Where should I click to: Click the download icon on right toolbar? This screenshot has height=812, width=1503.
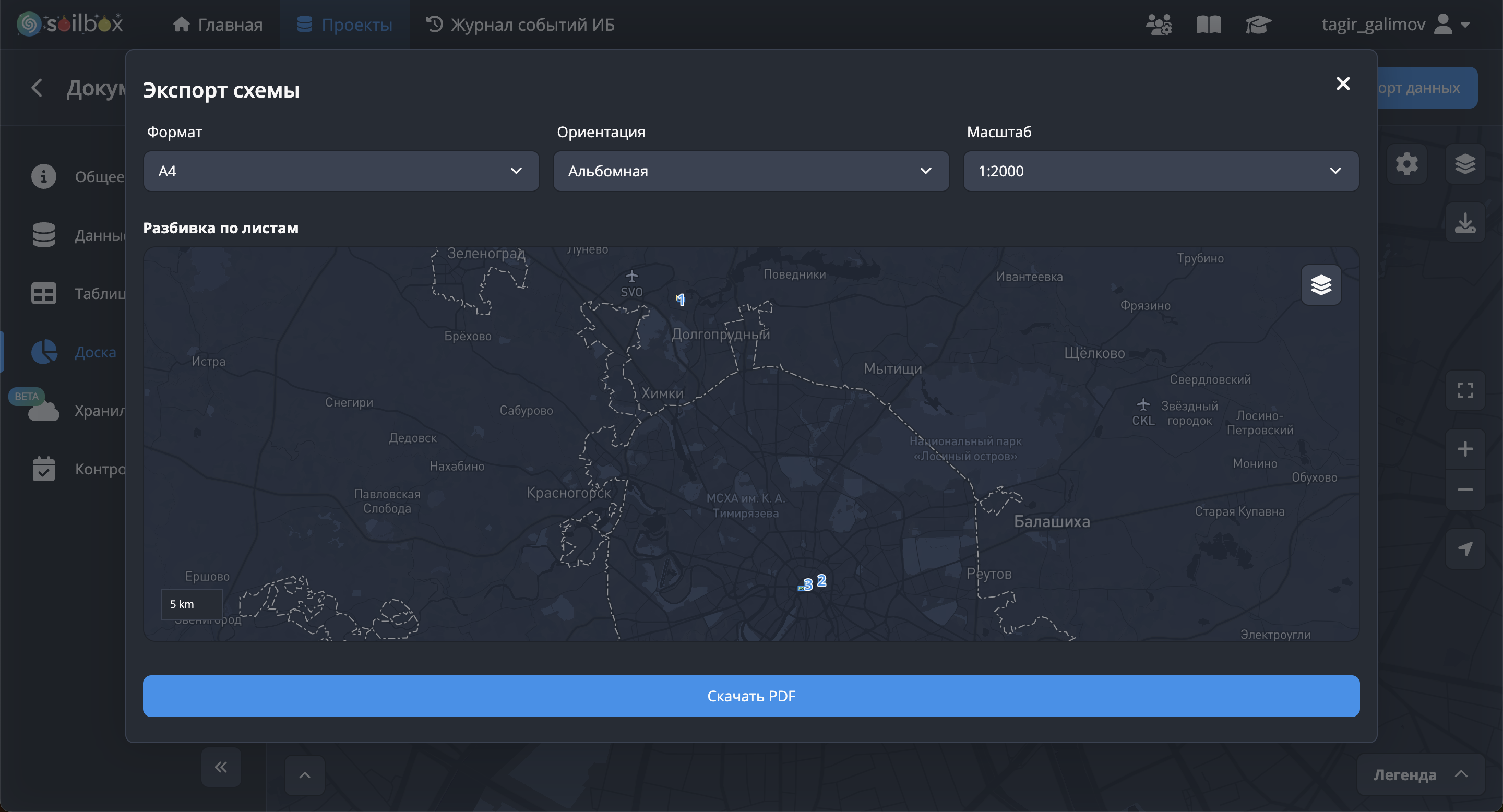pos(1465,222)
